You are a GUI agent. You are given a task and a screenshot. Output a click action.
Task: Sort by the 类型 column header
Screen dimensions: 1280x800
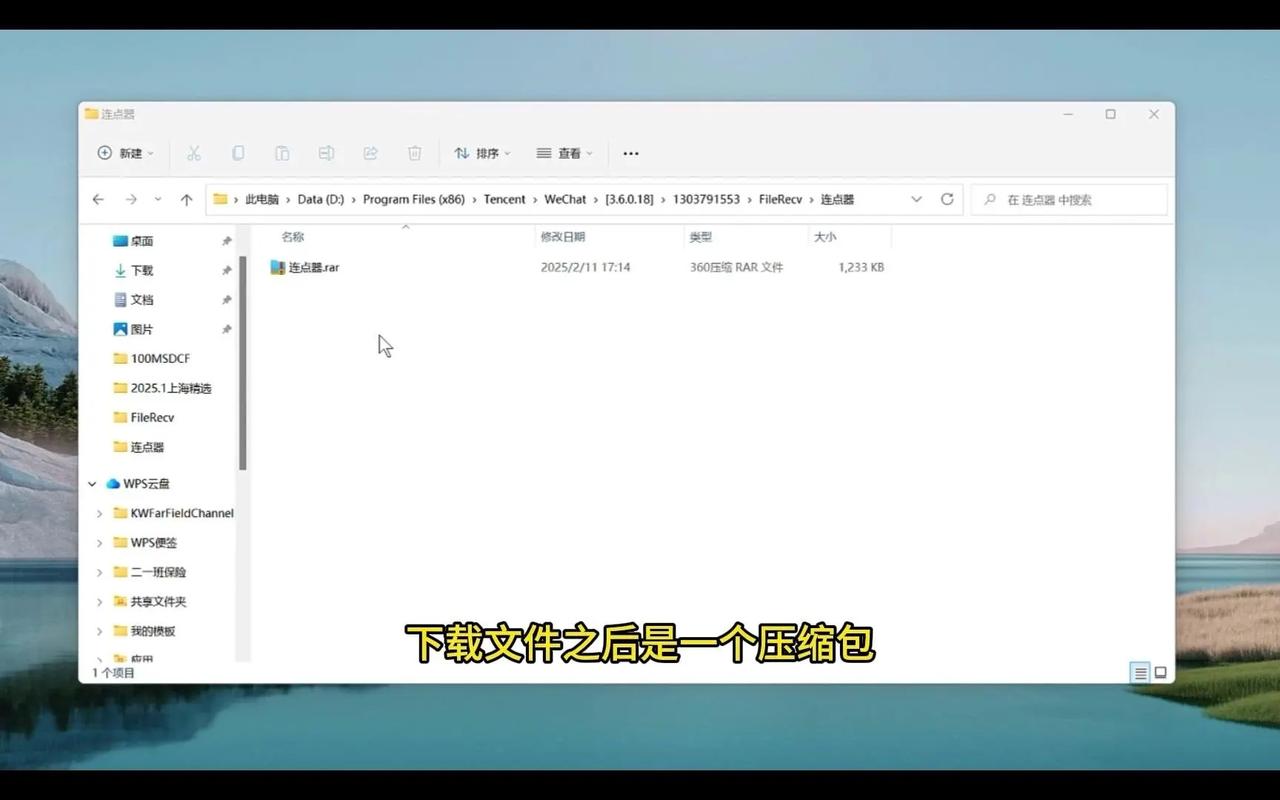[700, 237]
